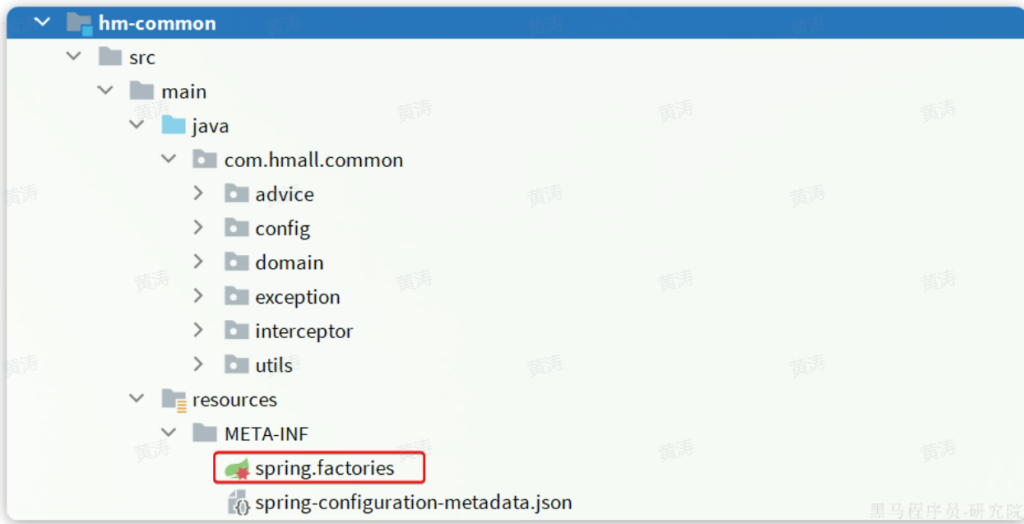This screenshot has height=524, width=1024.
Task: Select the interceptor package label
Action: [304, 331]
